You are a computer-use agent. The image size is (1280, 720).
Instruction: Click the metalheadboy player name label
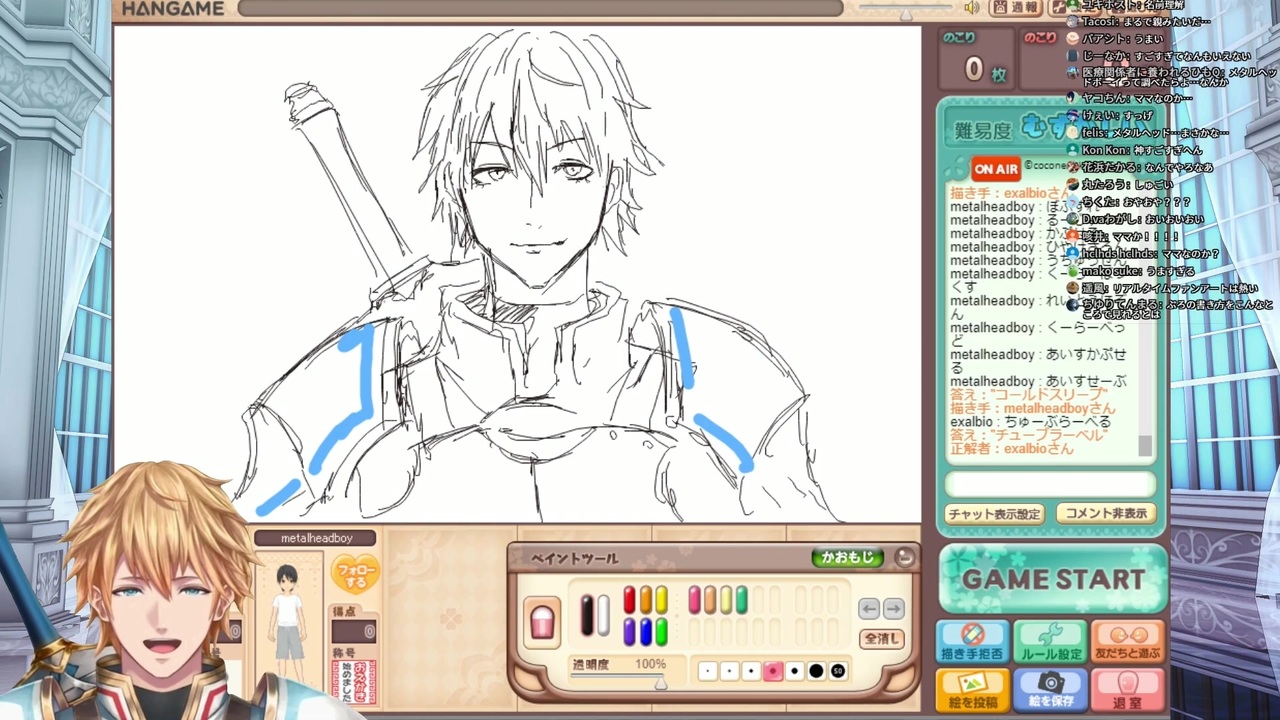pyautogui.click(x=316, y=538)
